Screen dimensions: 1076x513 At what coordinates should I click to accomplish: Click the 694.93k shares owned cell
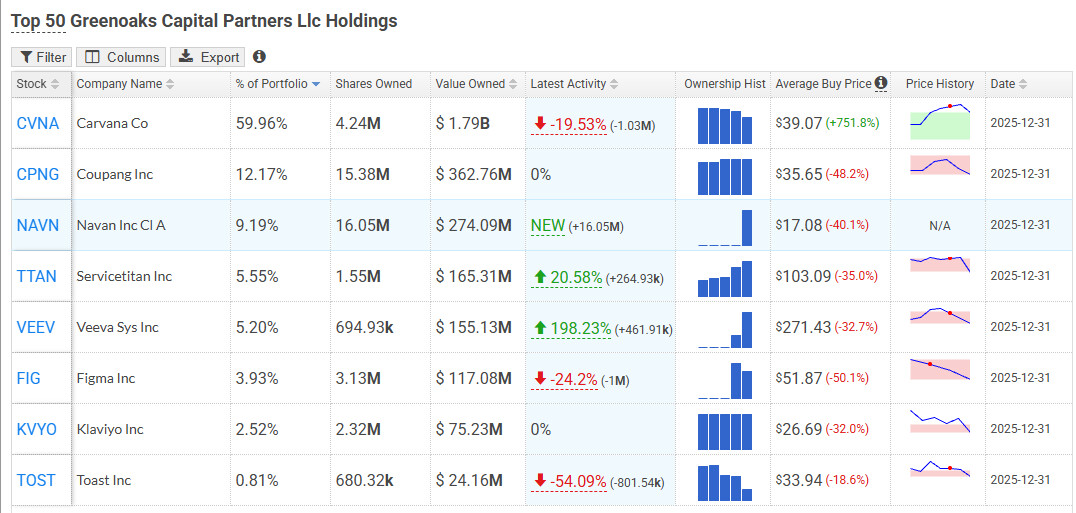(x=364, y=327)
